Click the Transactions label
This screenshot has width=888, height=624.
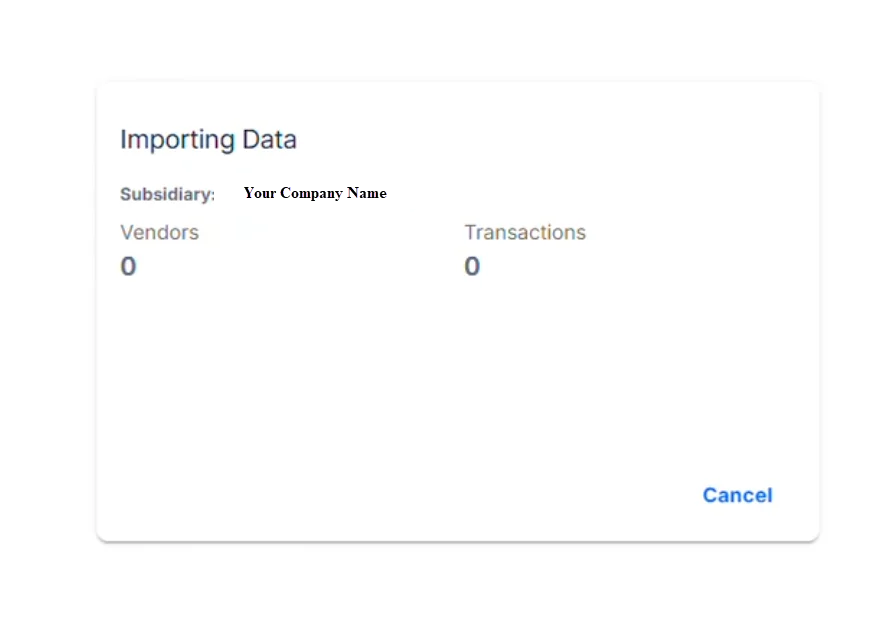pyautogui.click(x=524, y=232)
